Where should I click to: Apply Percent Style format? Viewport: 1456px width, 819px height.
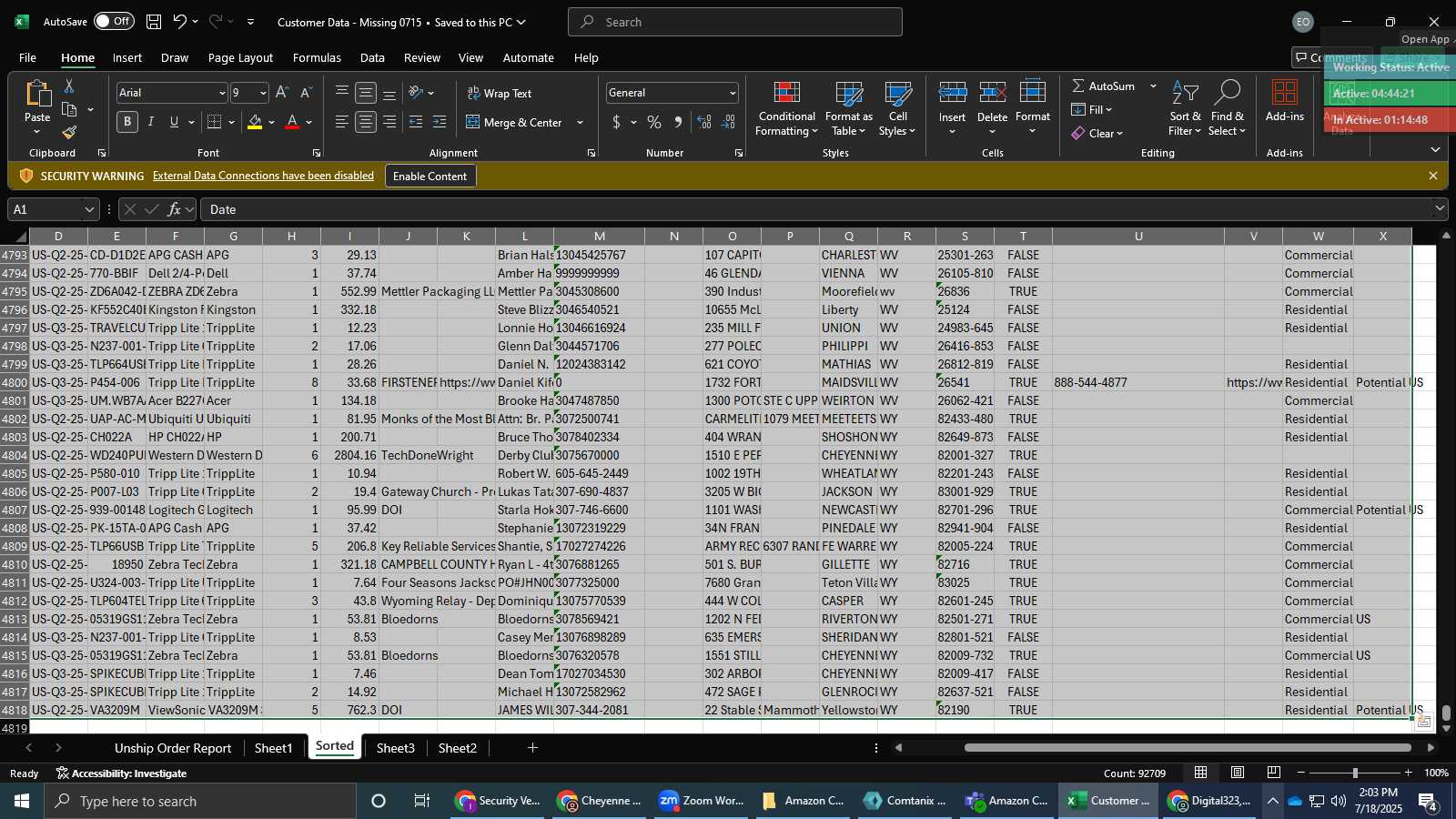coord(654,122)
